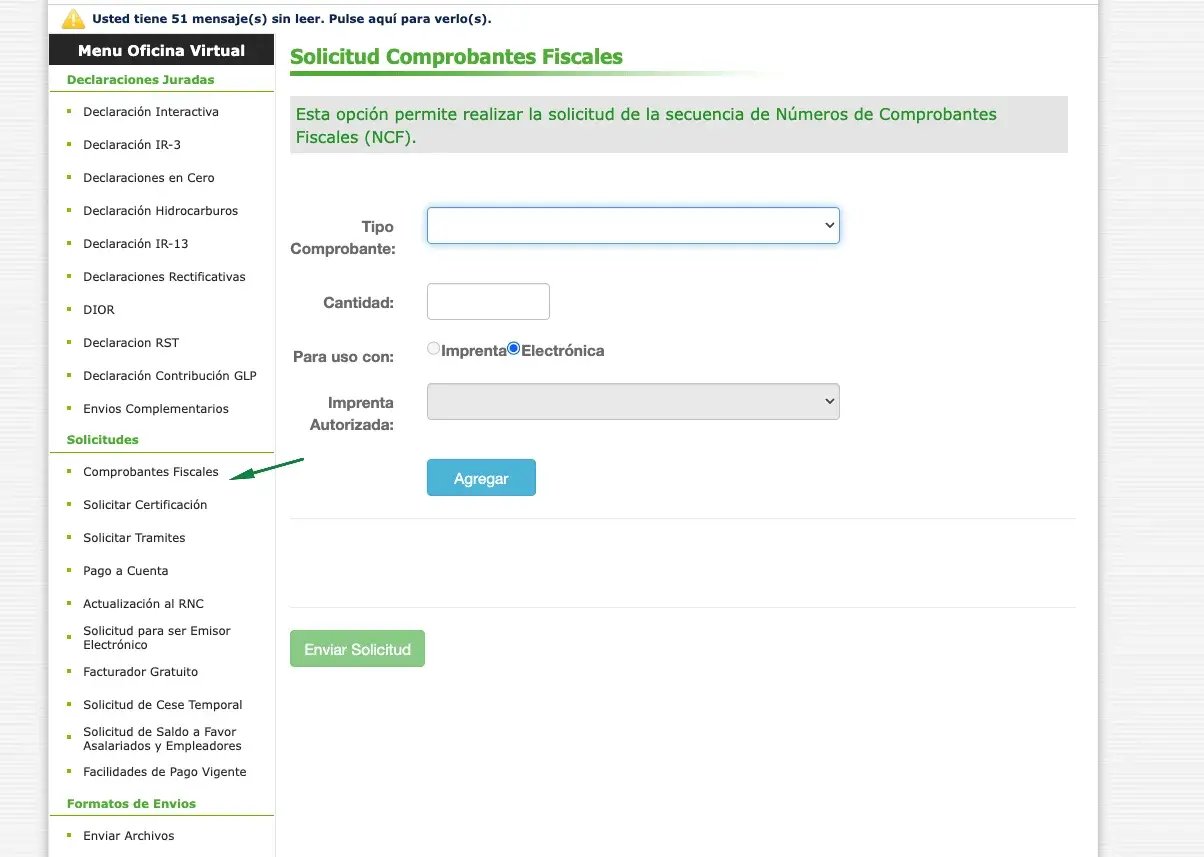The image size is (1204, 857).
Task: Choose Declaraciones Rectificativas
Action: (164, 277)
